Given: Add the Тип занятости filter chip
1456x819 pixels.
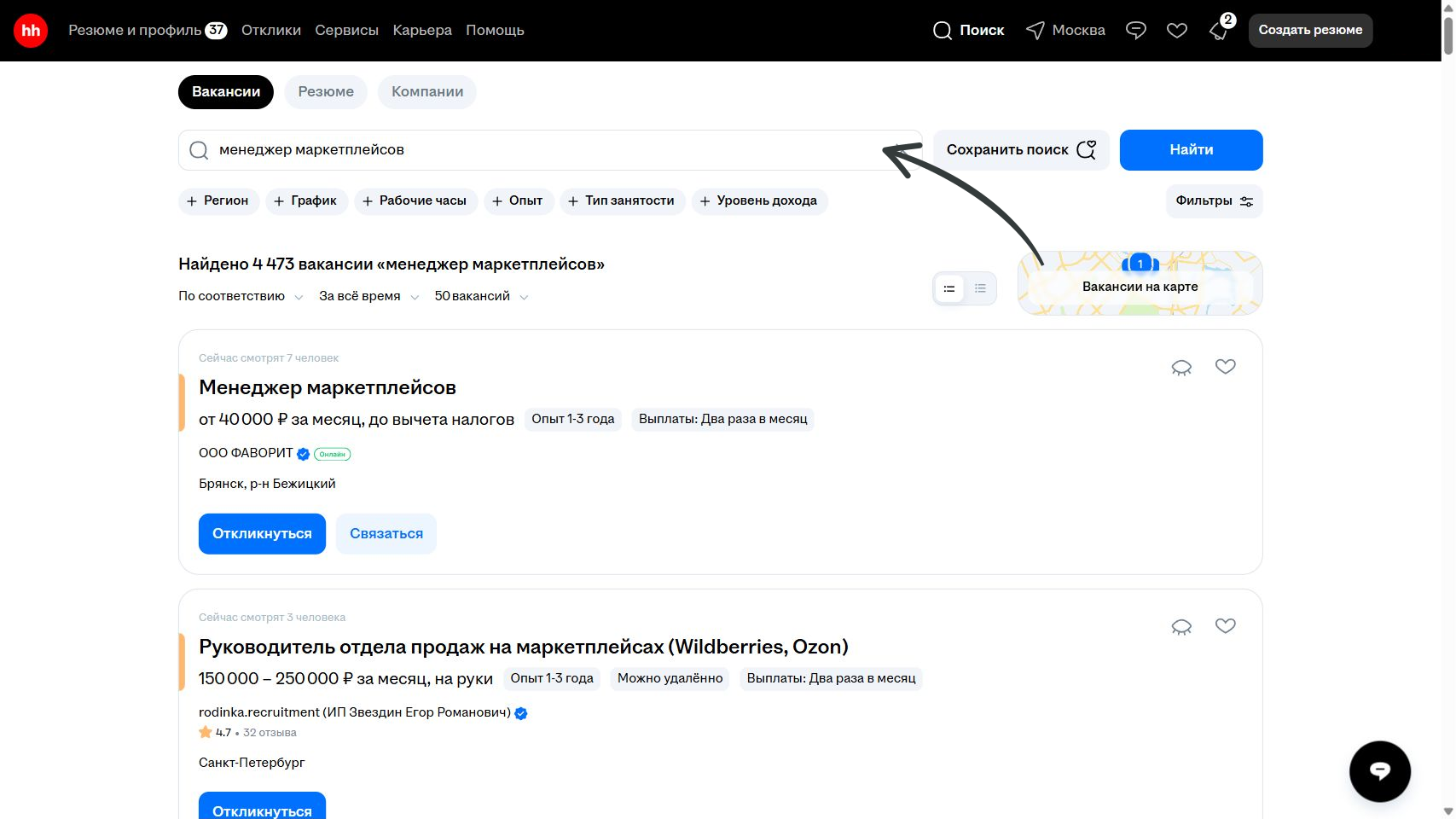Looking at the screenshot, I should 622,201.
